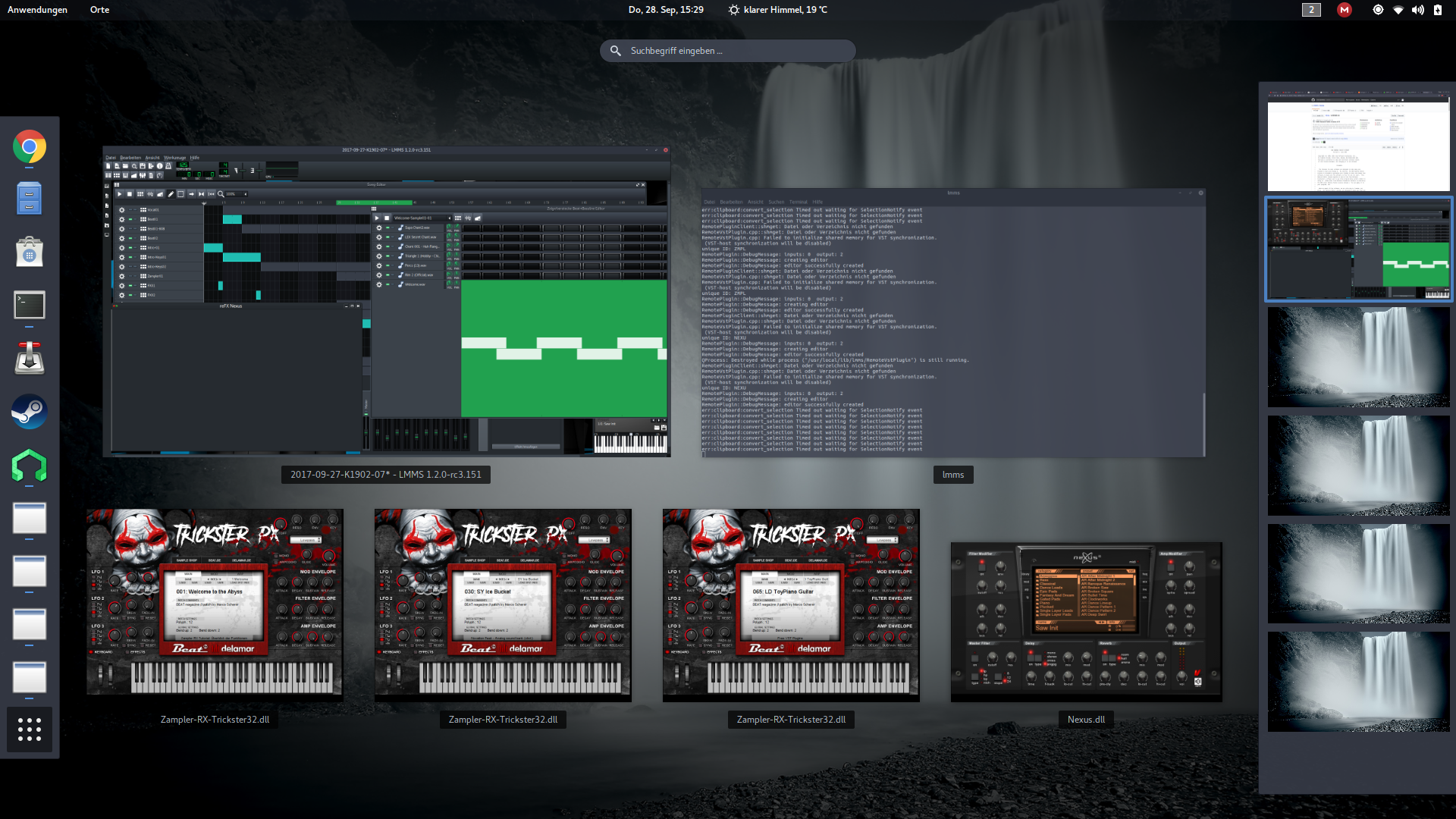Open Anwendungen in the top bar

[37, 10]
